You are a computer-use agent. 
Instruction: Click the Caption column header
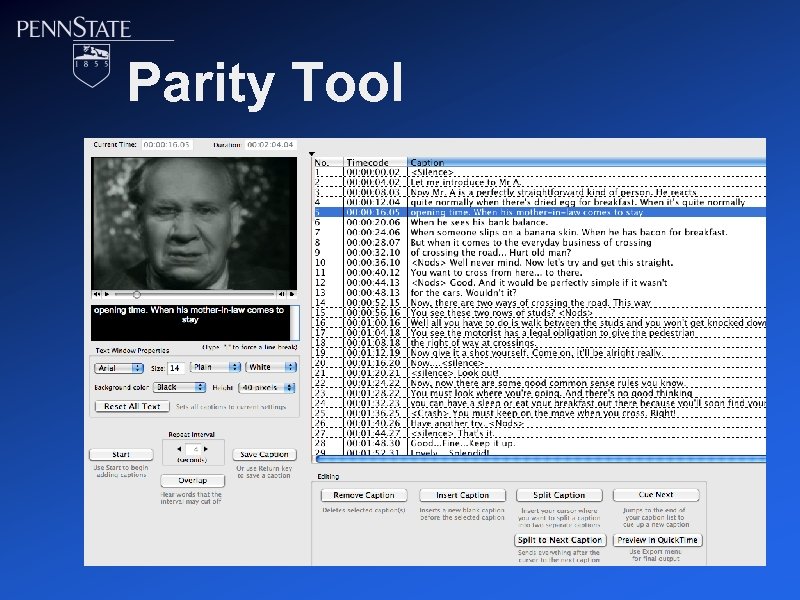[587, 162]
